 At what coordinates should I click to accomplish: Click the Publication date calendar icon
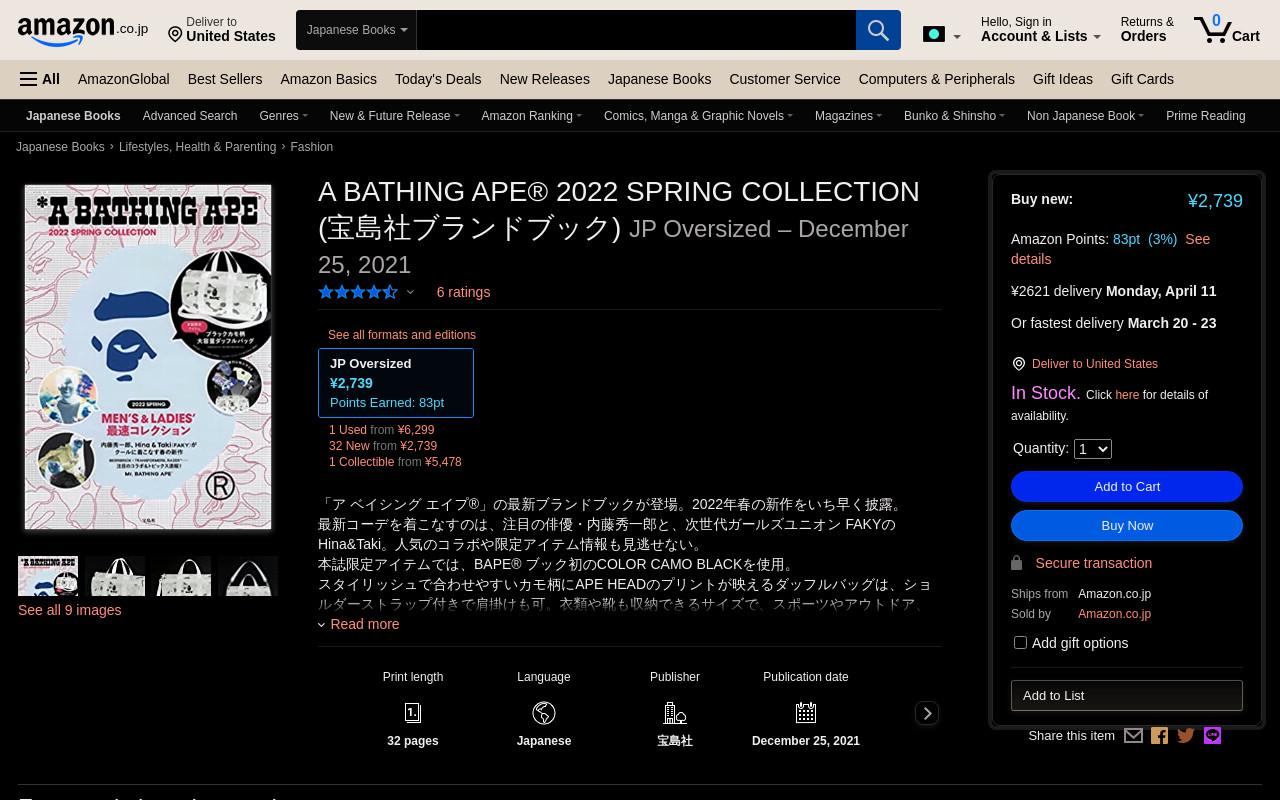point(806,713)
